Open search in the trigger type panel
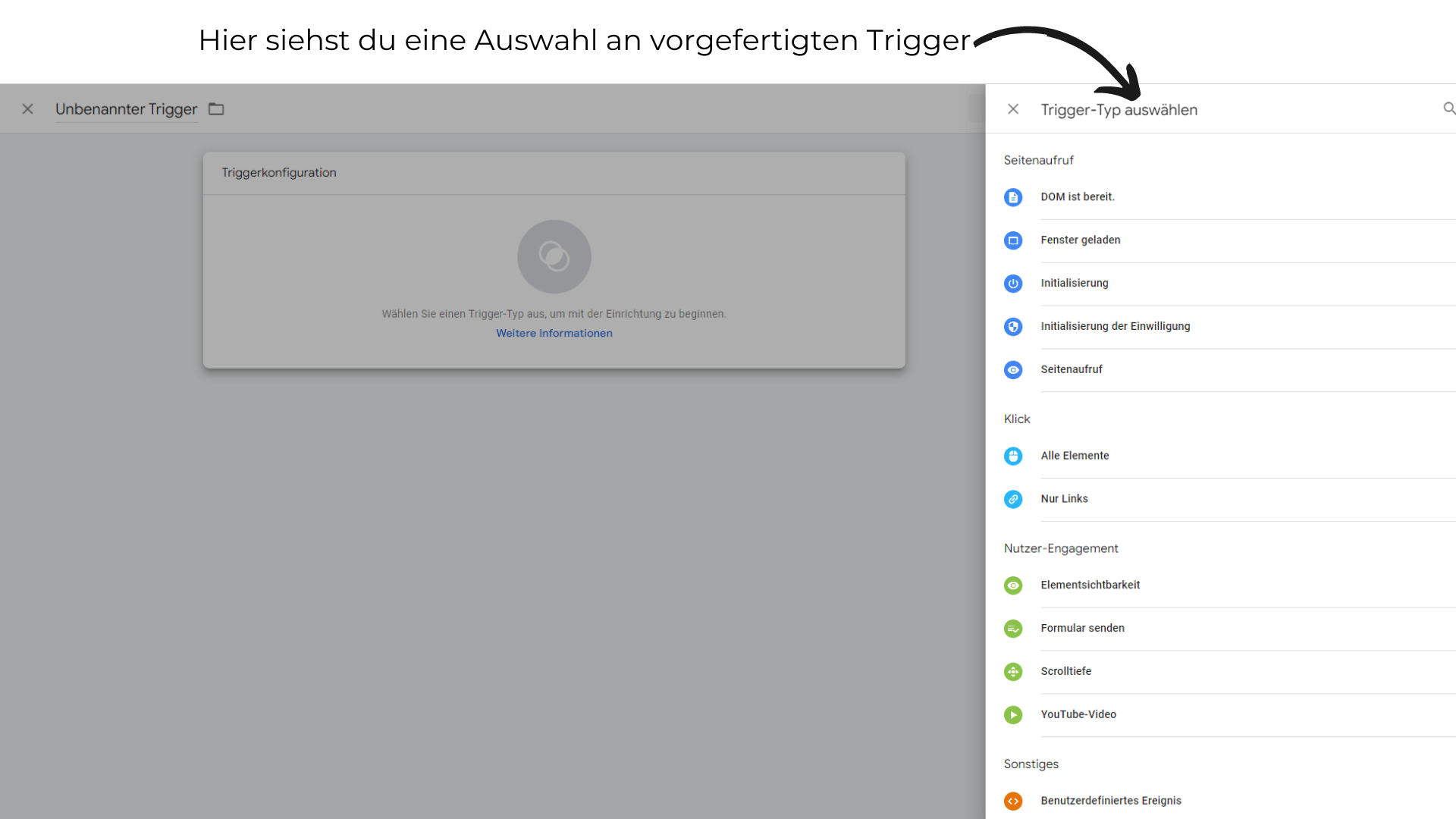1456x819 pixels. click(x=1448, y=109)
